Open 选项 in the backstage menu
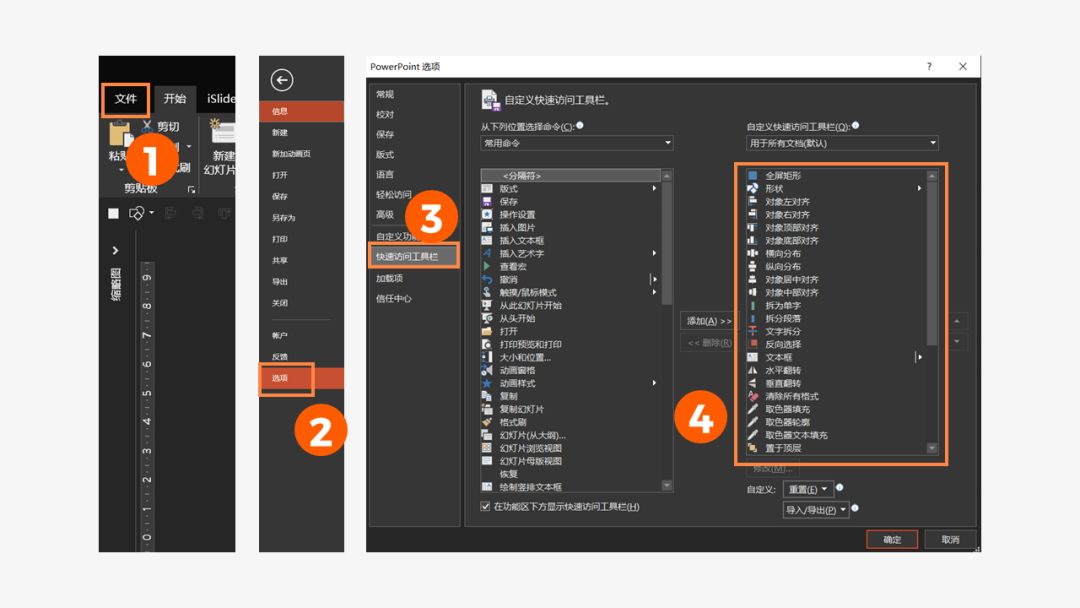This screenshot has height=608, width=1080. pyautogui.click(x=301, y=378)
